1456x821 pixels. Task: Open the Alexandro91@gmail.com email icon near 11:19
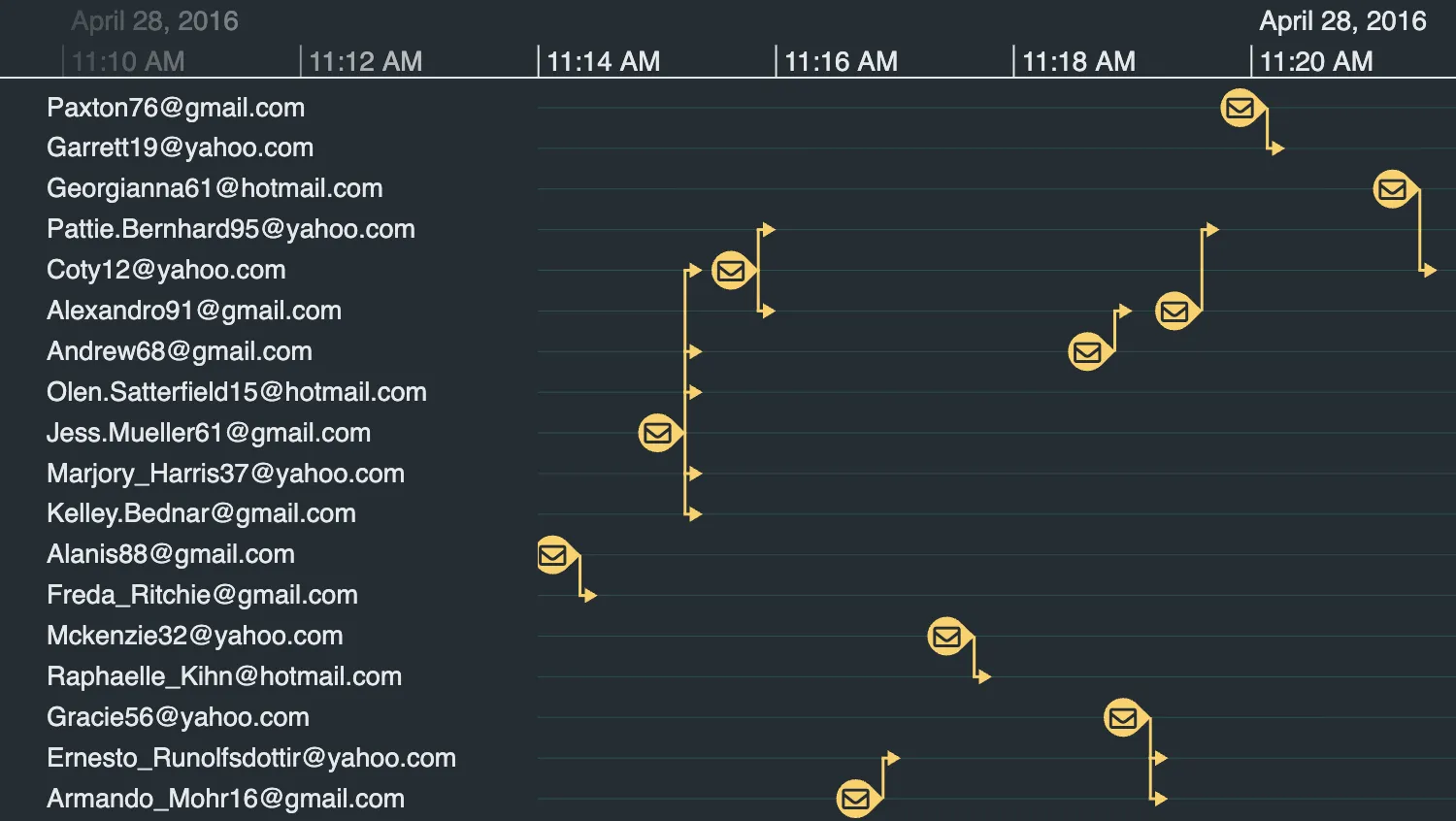pos(1175,312)
